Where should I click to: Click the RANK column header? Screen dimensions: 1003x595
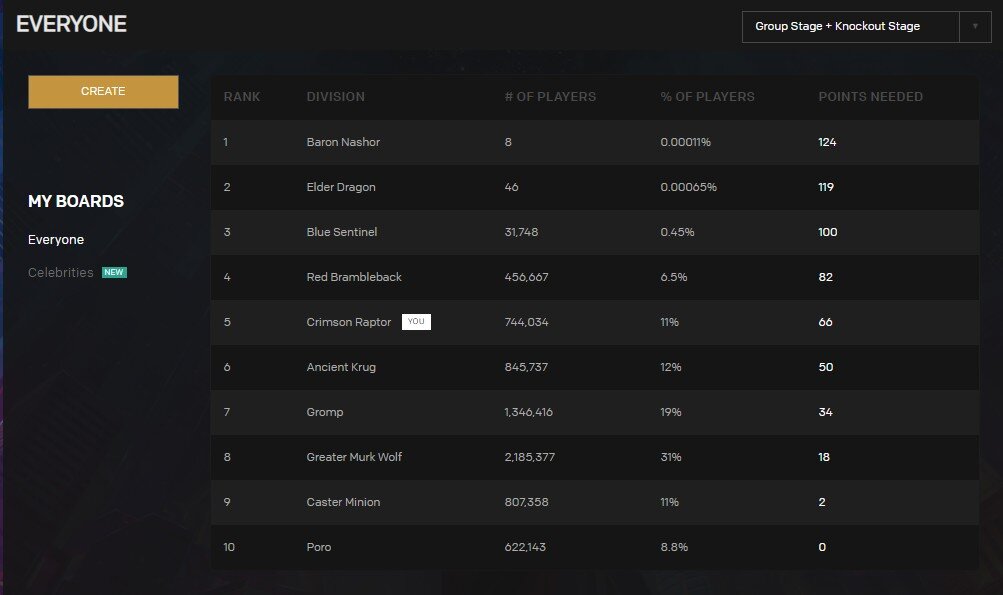[242, 97]
